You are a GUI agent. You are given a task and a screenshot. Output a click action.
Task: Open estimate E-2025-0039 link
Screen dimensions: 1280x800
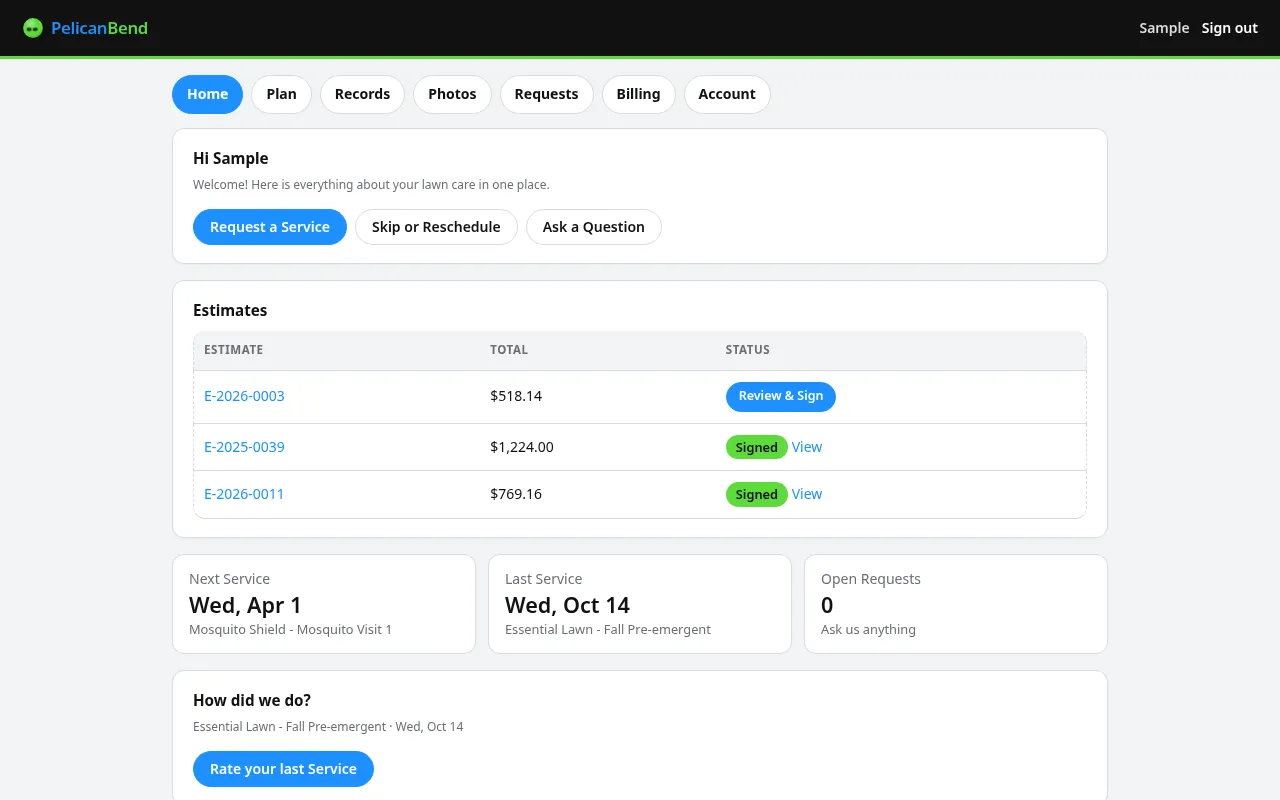tap(244, 447)
